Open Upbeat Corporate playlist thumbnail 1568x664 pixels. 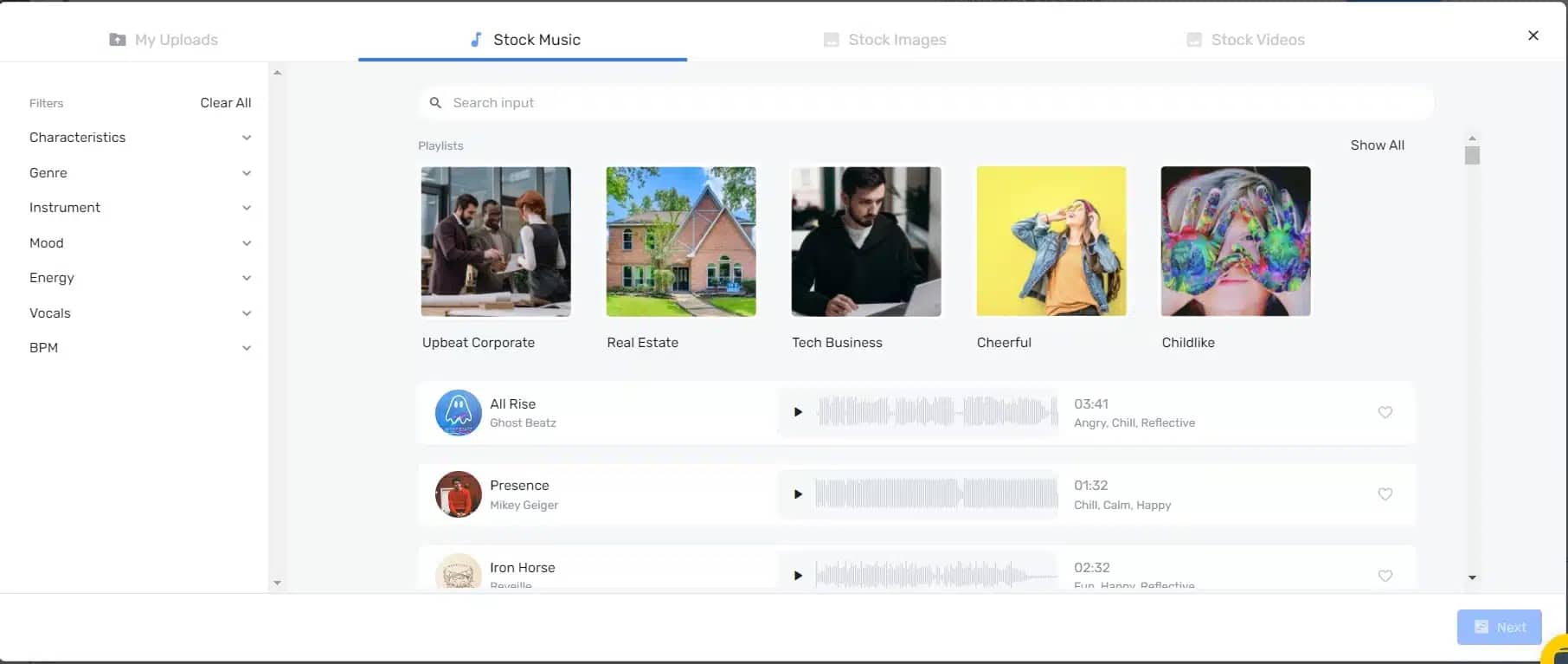[496, 242]
